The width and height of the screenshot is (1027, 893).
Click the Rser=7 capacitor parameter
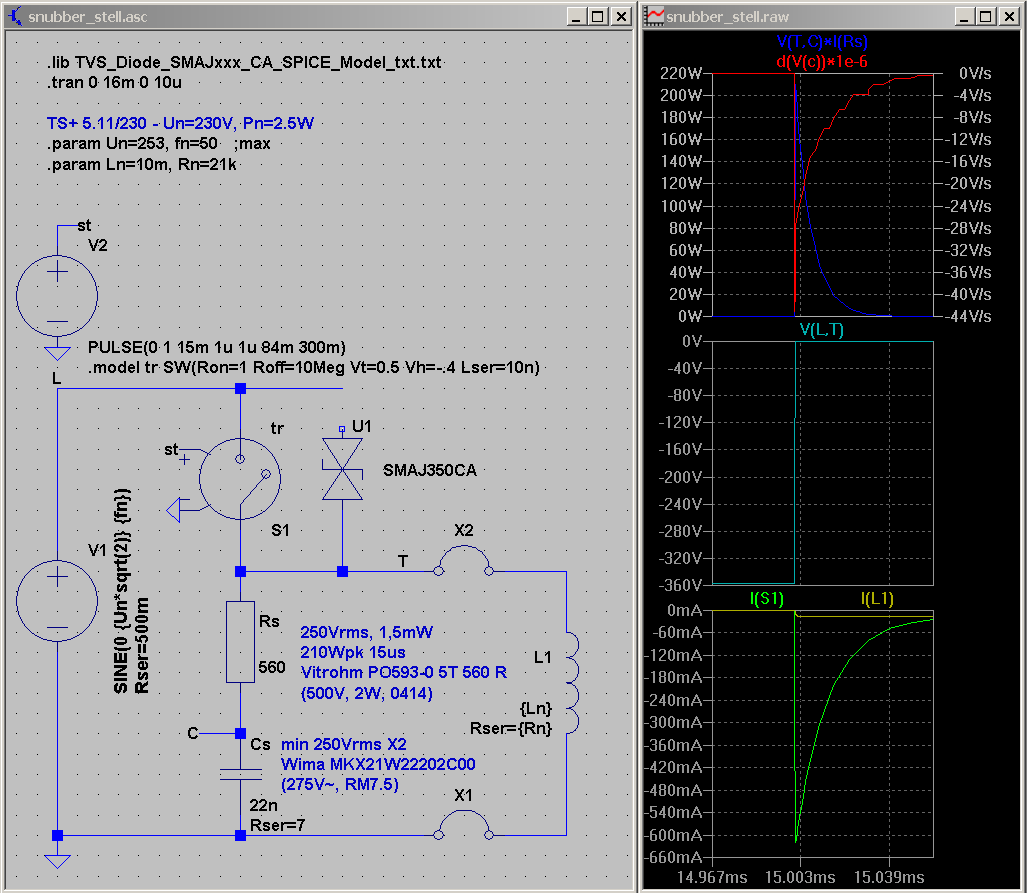click(x=277, y=826)
